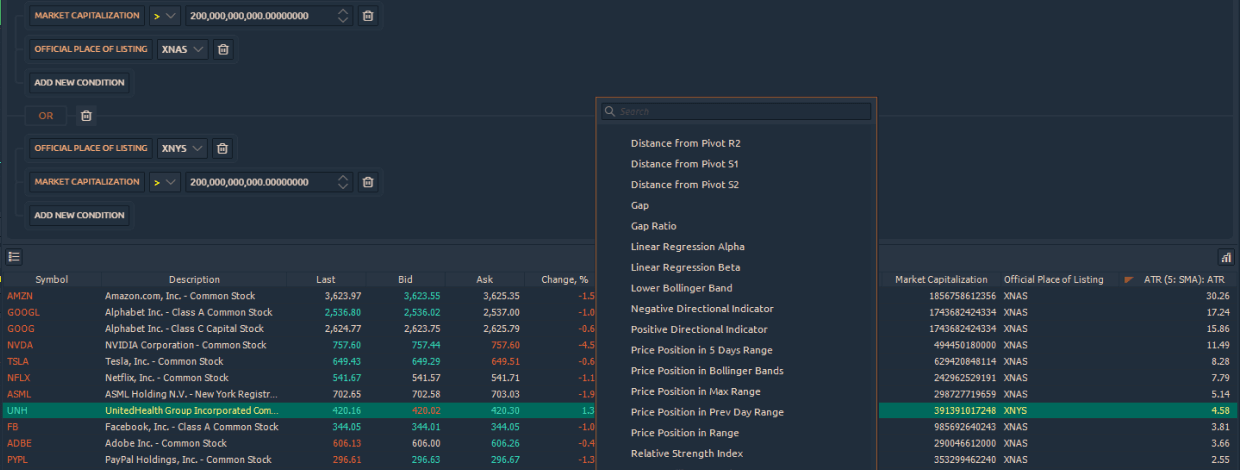1240x470 pixels.
Task: Click Market Capitalization field button in XNYS group
Action: (x=87, y=182)
